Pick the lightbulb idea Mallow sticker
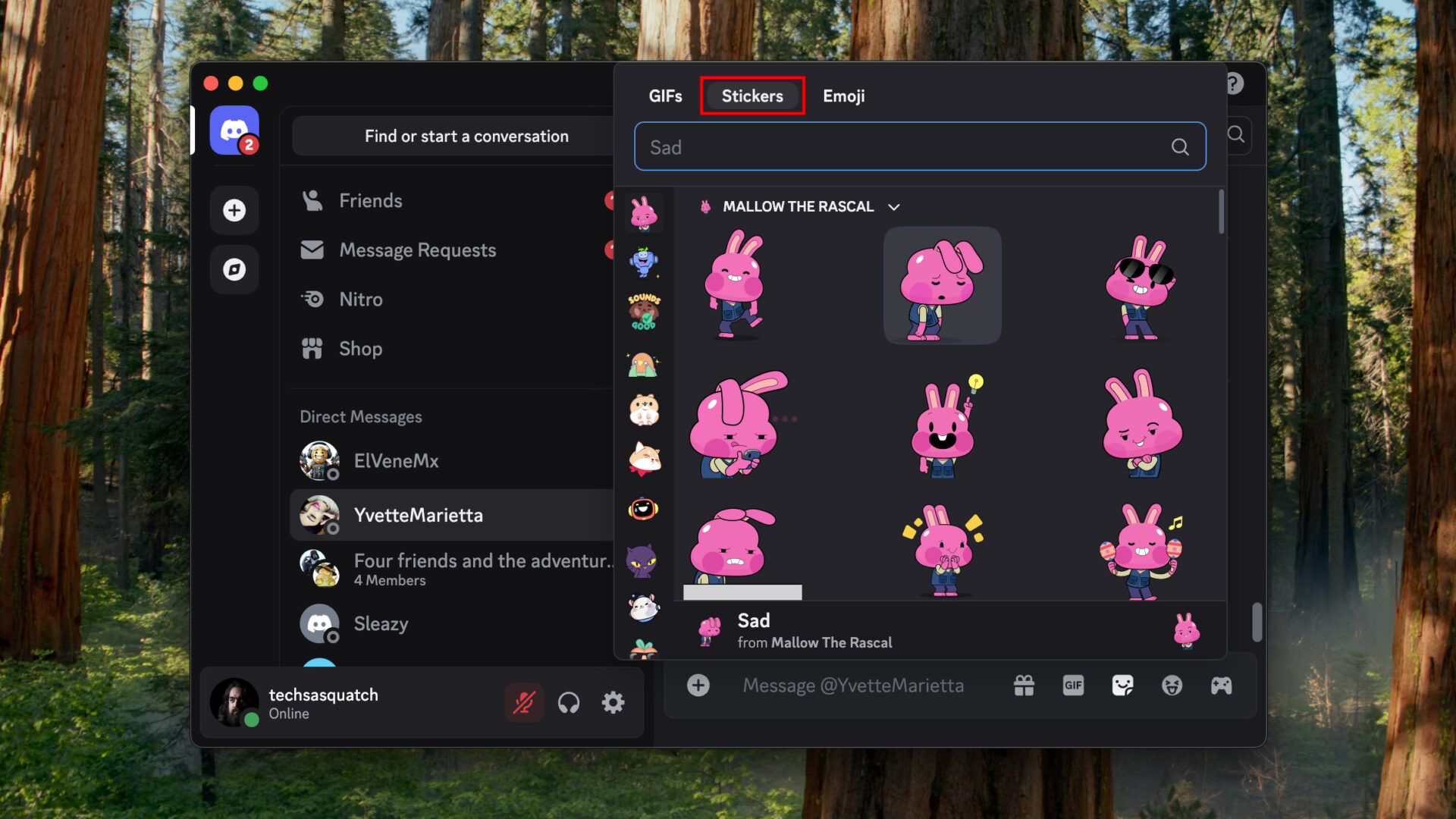This screenshot has height=819, width=1456. point(944,425)
